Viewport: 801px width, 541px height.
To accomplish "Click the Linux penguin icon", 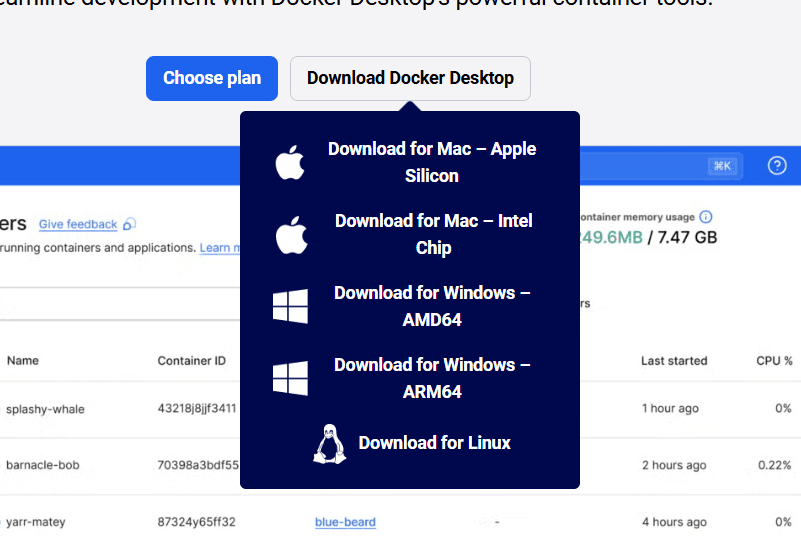I will point(329,443).
